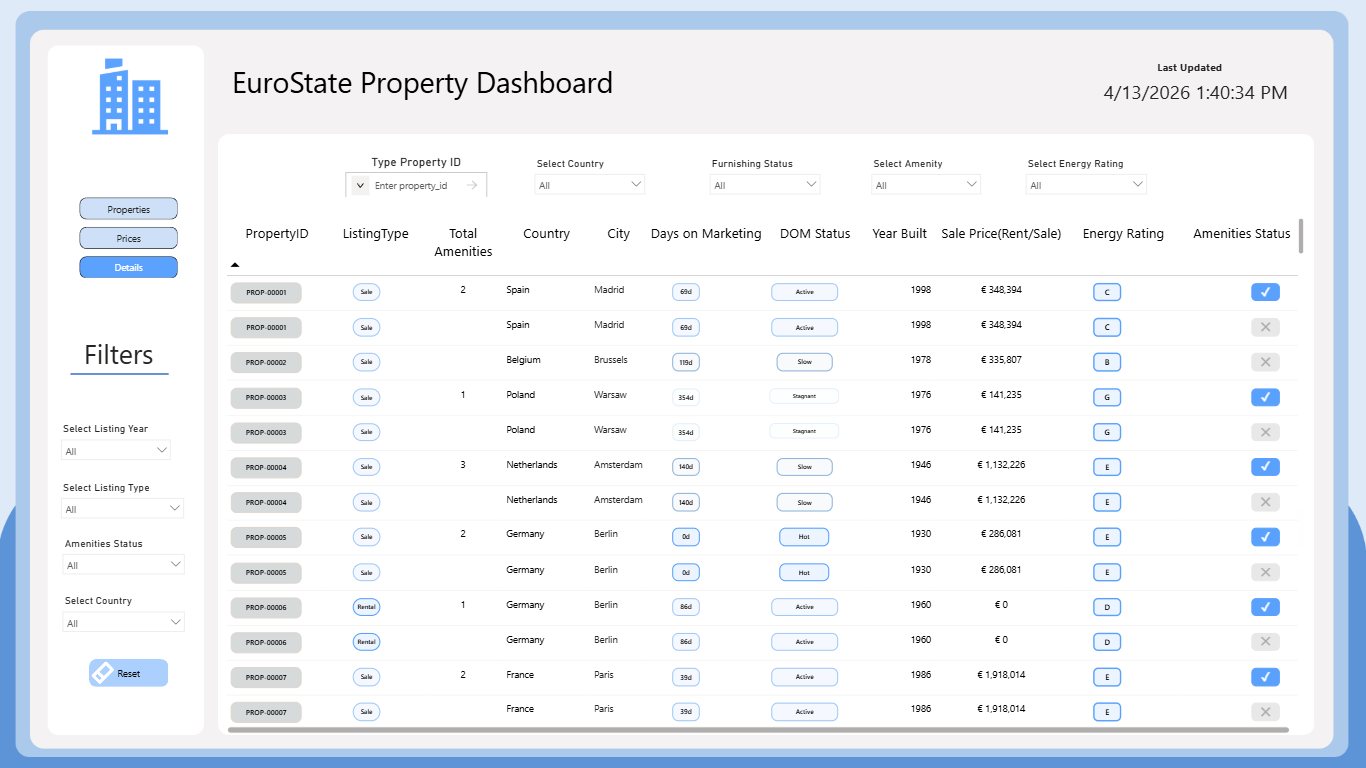Open the Select Listing Type dropdown
This screenshot has width=1366, height=768.
[x=123, y=509]
